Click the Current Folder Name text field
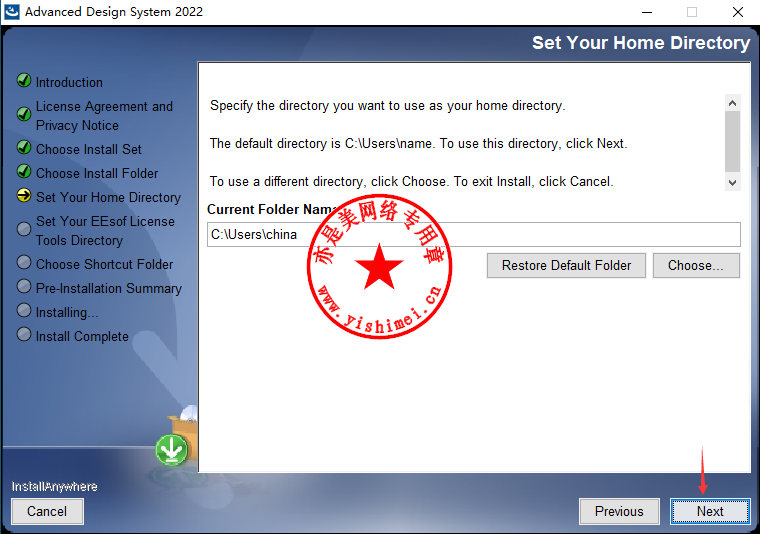 (473, 234)
